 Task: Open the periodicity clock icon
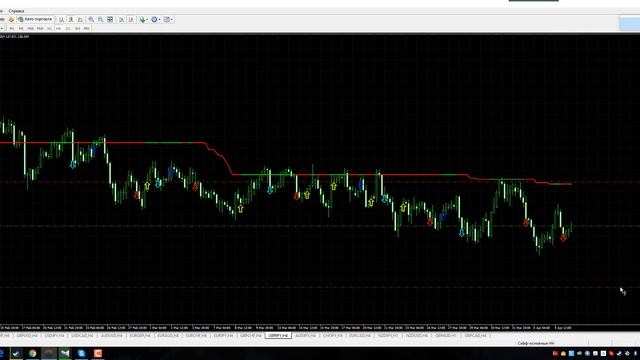click(154, 19)
